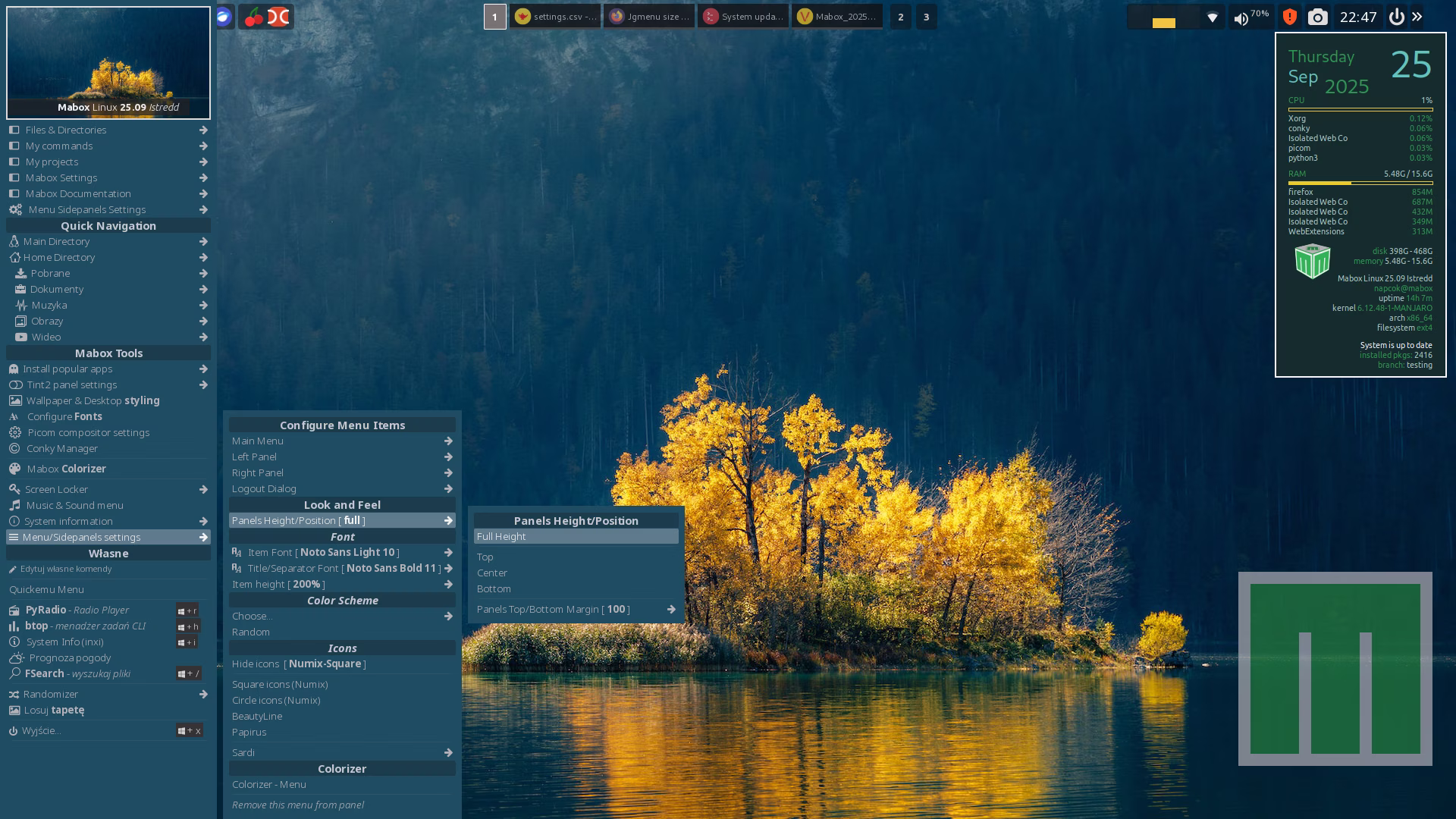1456x819 pixels.
Task: Click the screenshot camera tray icon
Action: tap(1318, 17)
